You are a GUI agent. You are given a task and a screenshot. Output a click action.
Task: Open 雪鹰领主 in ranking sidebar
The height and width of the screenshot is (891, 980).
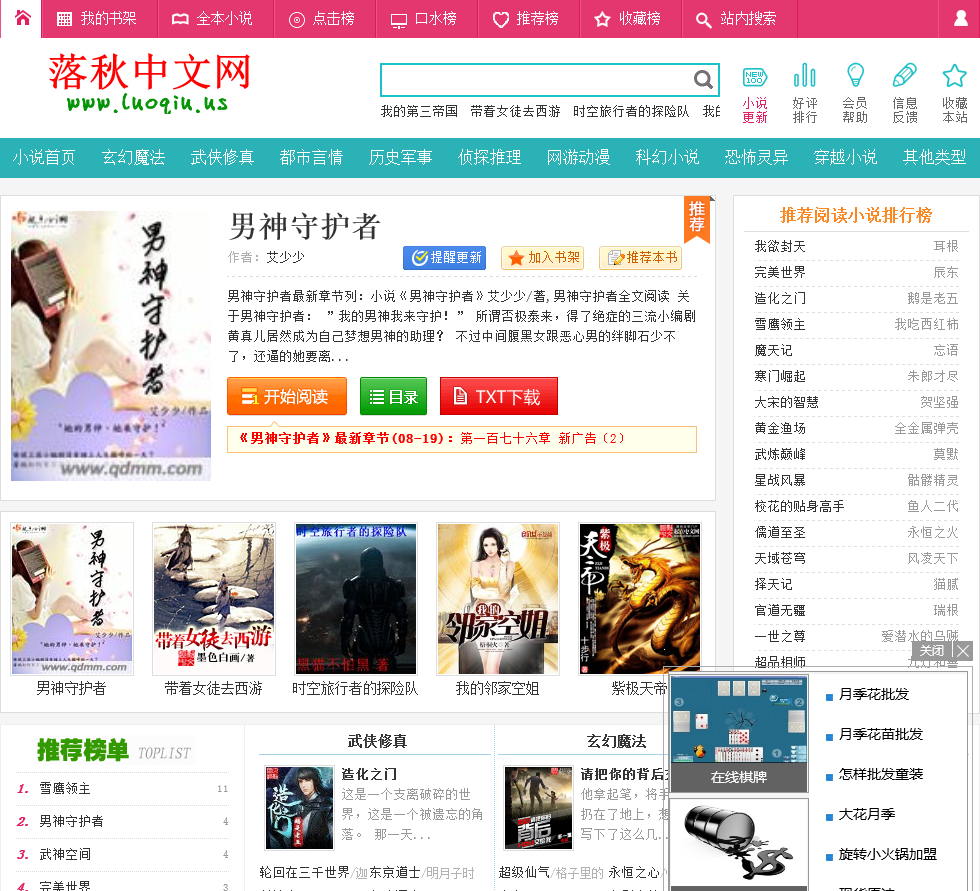point(780,324)
